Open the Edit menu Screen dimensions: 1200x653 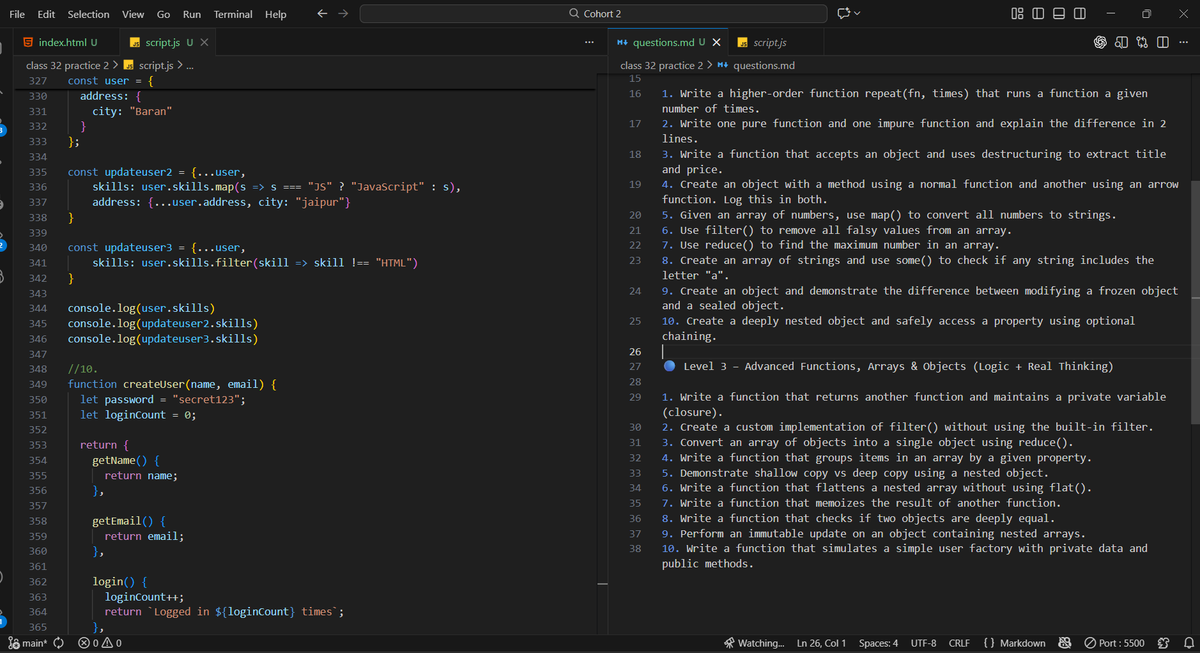click(46, 14)
